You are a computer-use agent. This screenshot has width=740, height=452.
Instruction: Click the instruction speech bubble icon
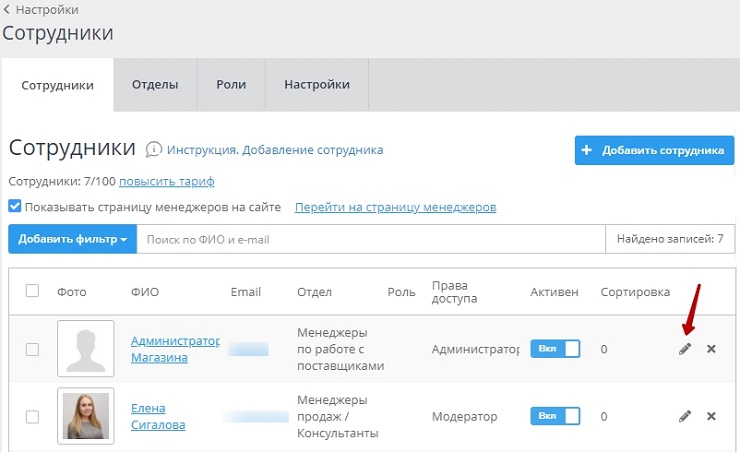point(154,150)
